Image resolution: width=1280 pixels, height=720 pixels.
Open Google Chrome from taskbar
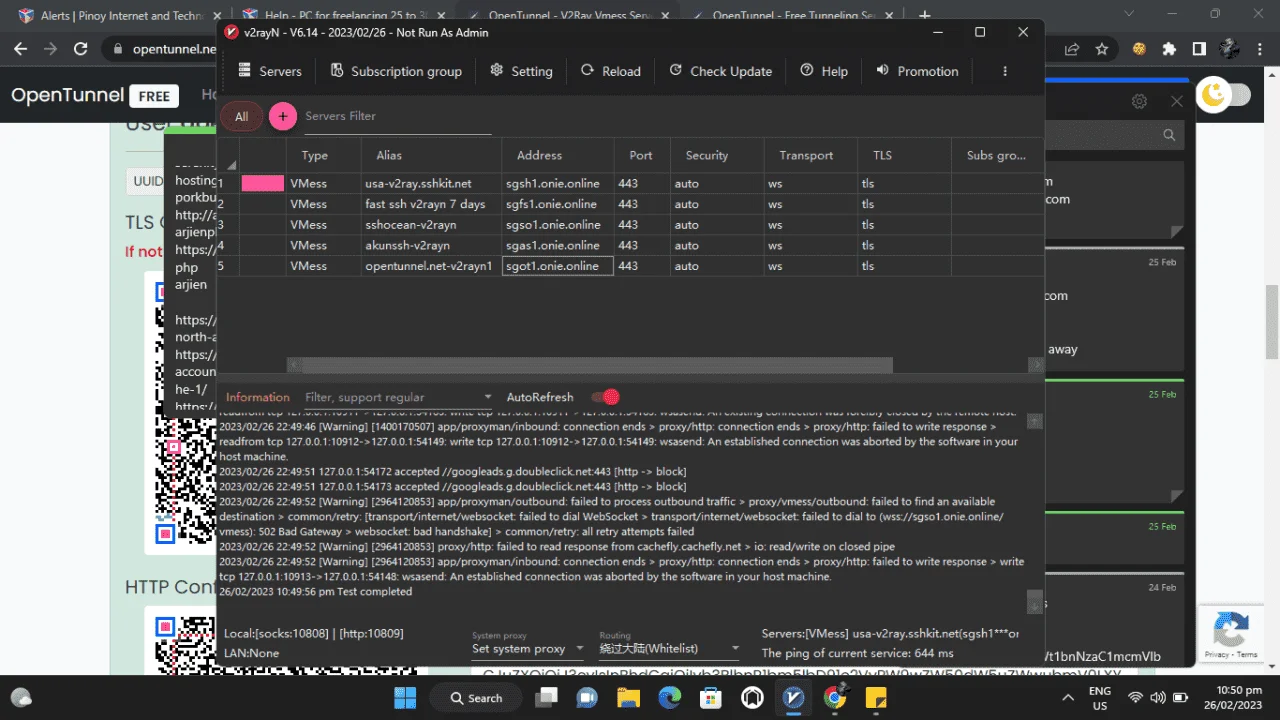(x=835, y=698)
